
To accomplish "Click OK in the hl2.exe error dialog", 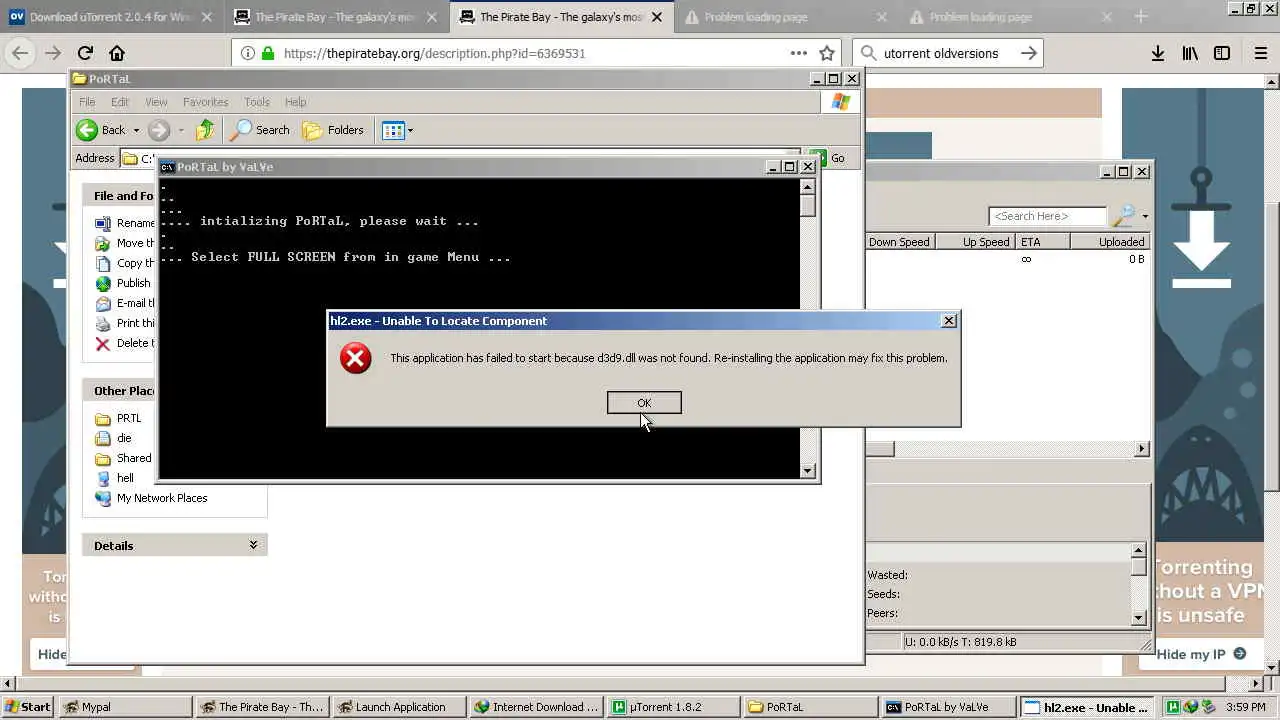I will coord(644,403).
